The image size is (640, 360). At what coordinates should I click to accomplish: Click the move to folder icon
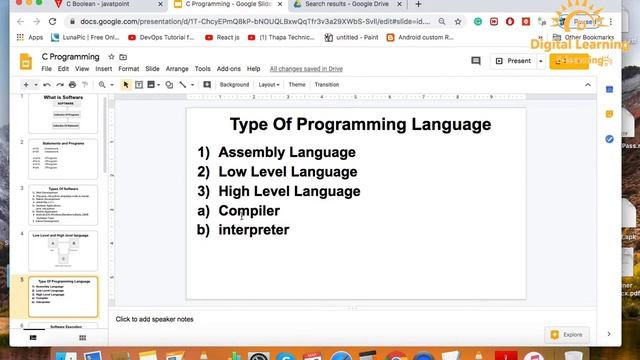click(x=123, y=57)
